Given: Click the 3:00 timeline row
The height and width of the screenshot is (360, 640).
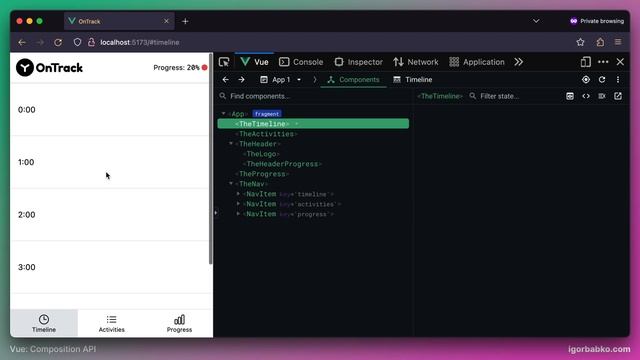Looking at the screenshot, I should tap(109, 267).
